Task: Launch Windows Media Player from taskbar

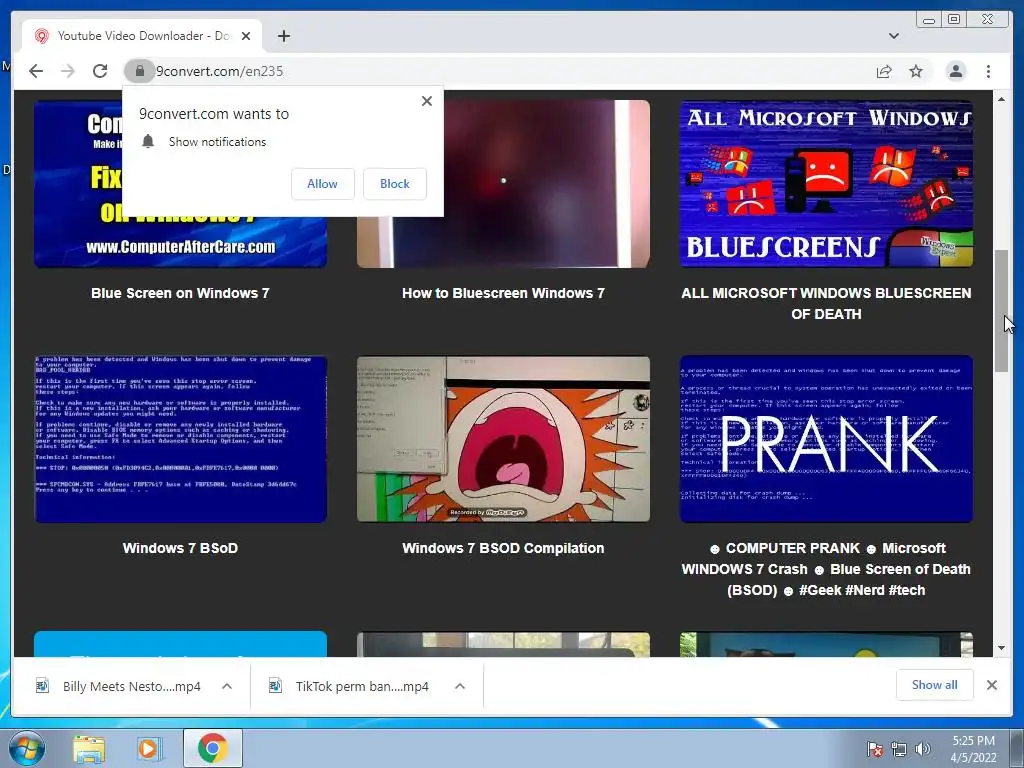Action: (x=148, y=748)
